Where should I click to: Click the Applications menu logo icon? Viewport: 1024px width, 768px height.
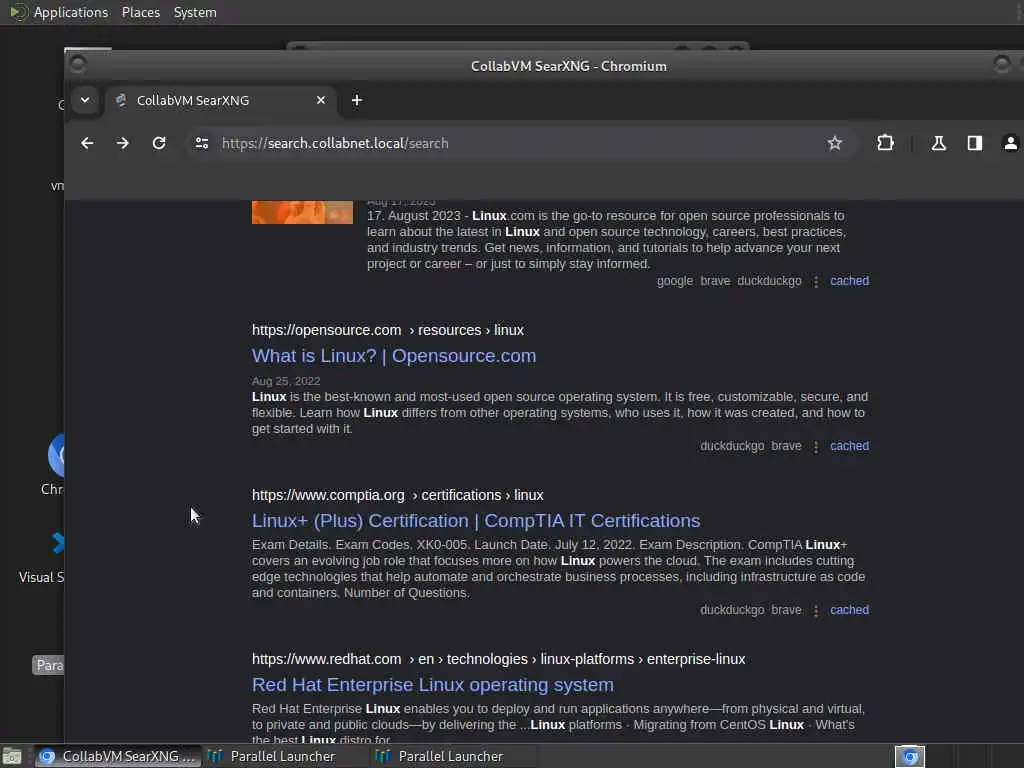pyautogui.click(x=18, y=12)
